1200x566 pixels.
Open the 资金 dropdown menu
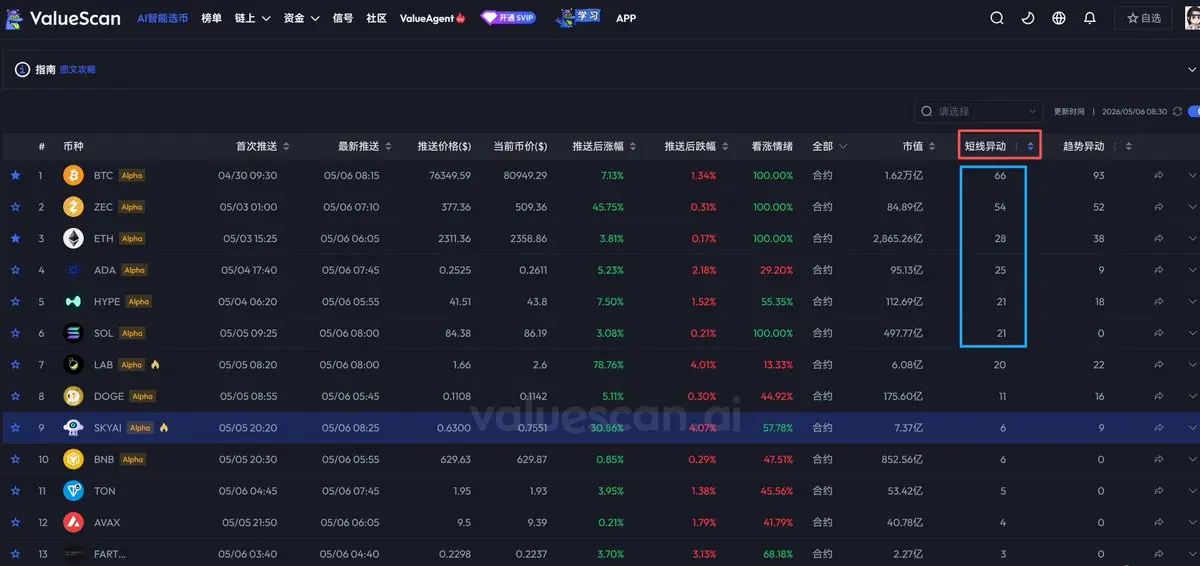(302, 18)
